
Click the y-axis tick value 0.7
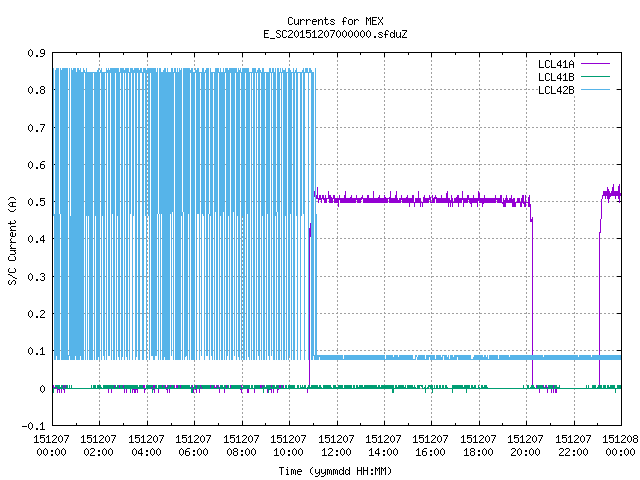36,128
